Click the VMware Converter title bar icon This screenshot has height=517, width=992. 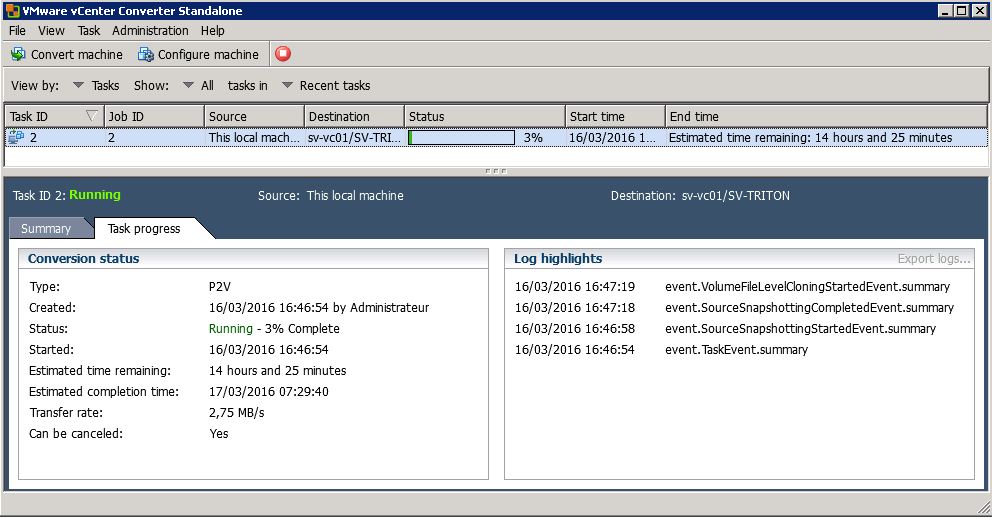tap(12, 11)
